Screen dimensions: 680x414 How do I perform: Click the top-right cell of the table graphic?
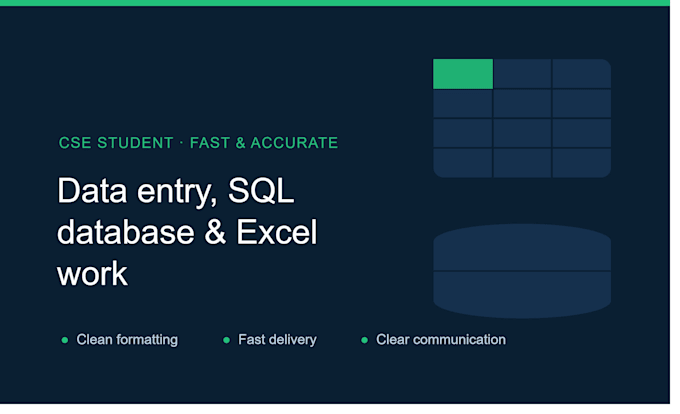point(582,74)
